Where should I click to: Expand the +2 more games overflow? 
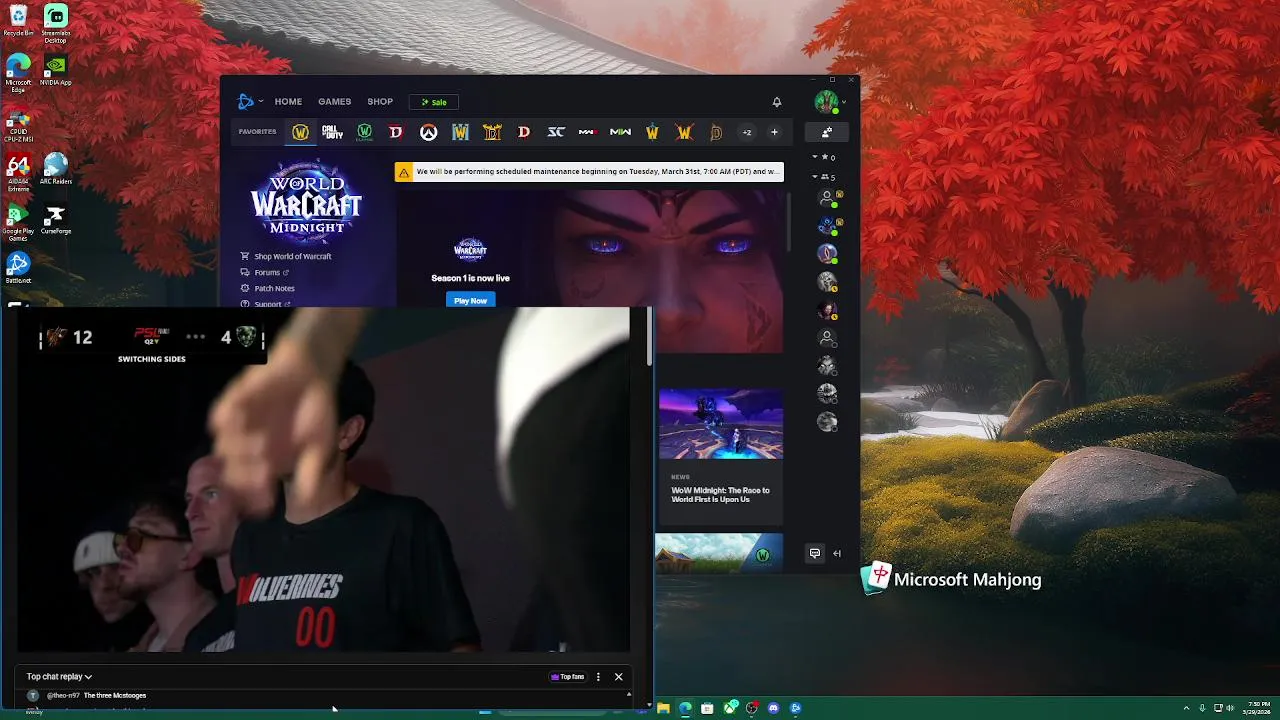[x=746, y=132]
